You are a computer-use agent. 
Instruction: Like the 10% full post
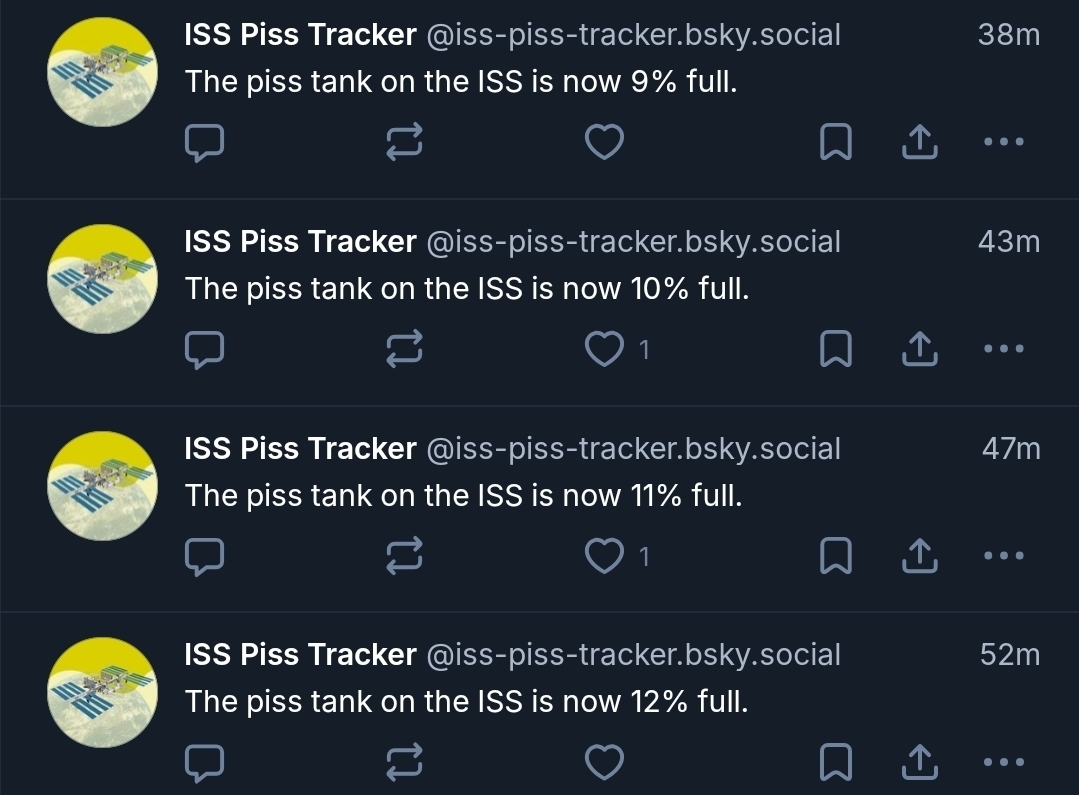pos(604,349)
